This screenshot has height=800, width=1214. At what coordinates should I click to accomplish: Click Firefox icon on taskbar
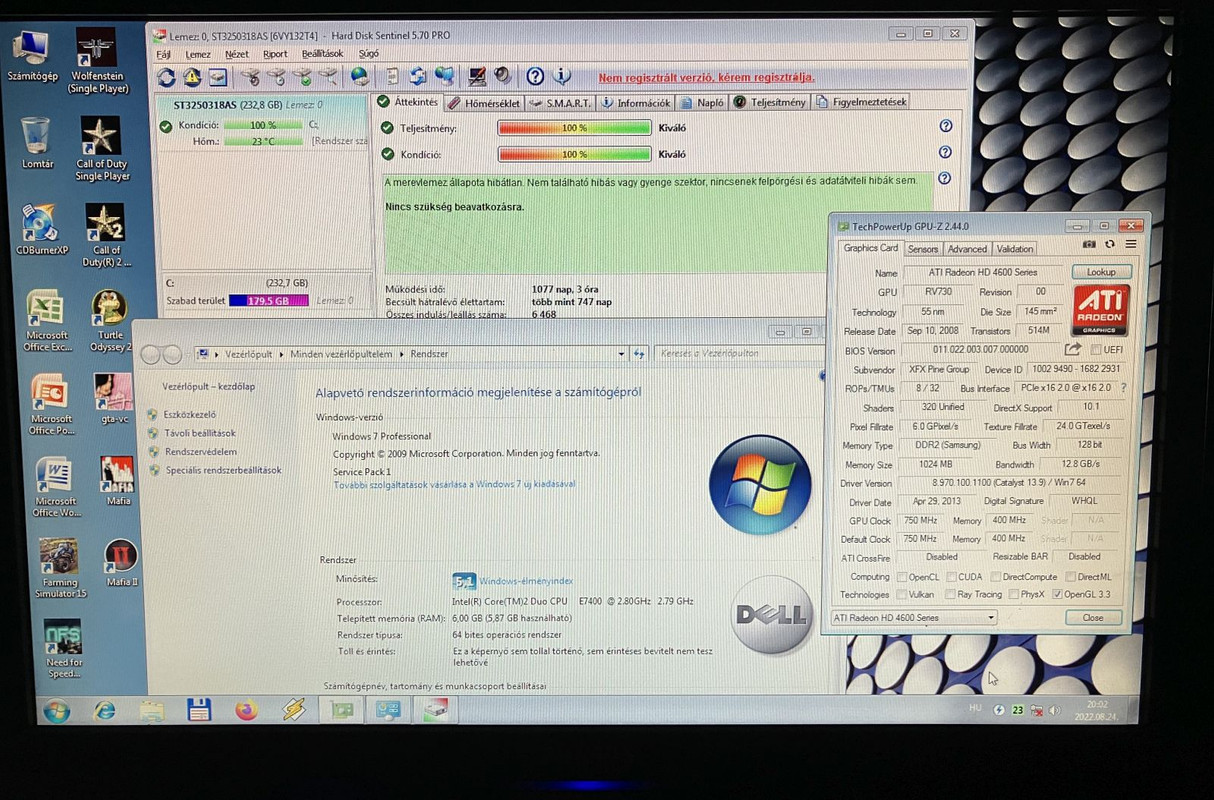(246, 710)
